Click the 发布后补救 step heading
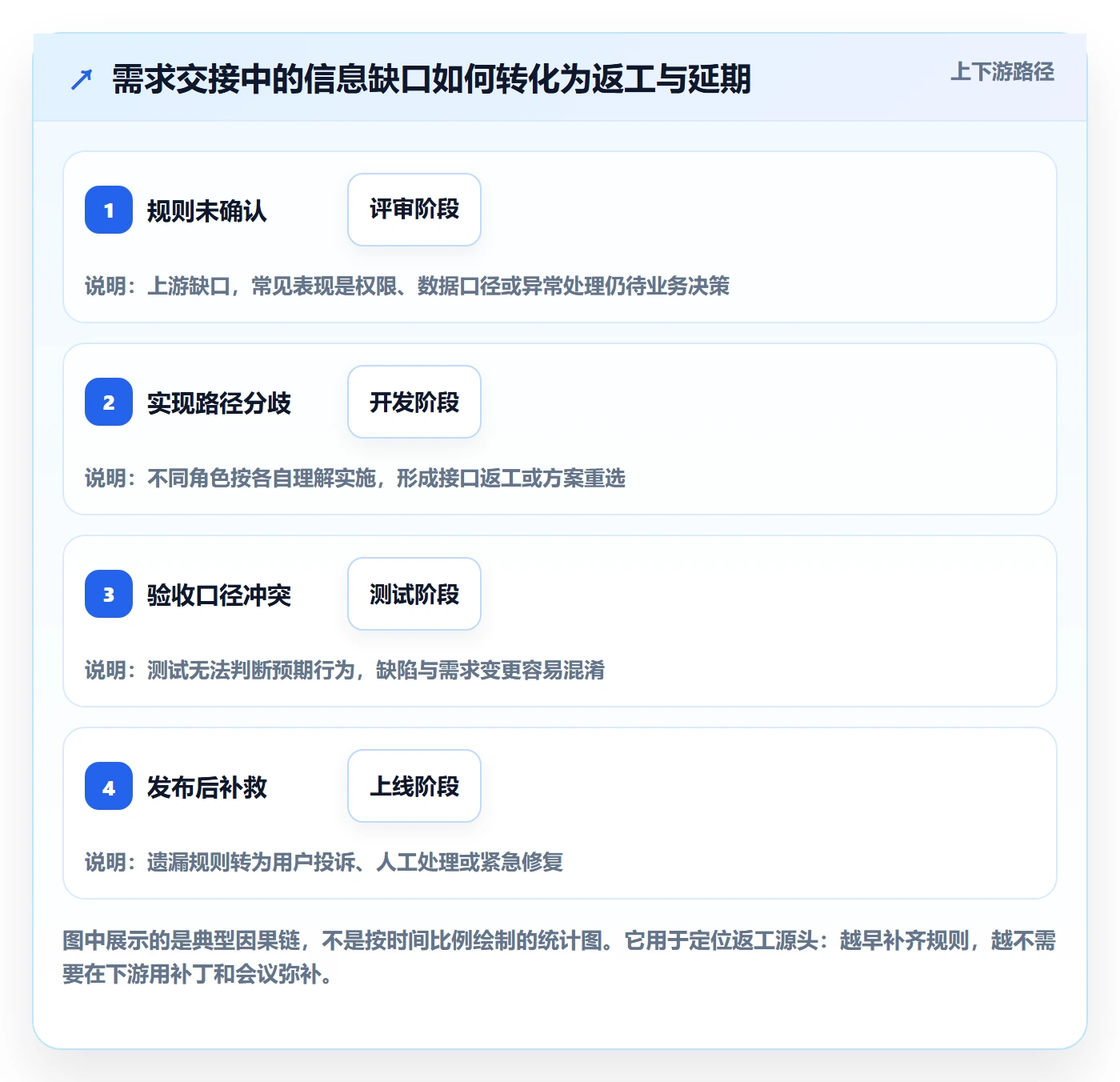Image resolution: width=1120 pixels, height=1082 pixels. (207, 787)
